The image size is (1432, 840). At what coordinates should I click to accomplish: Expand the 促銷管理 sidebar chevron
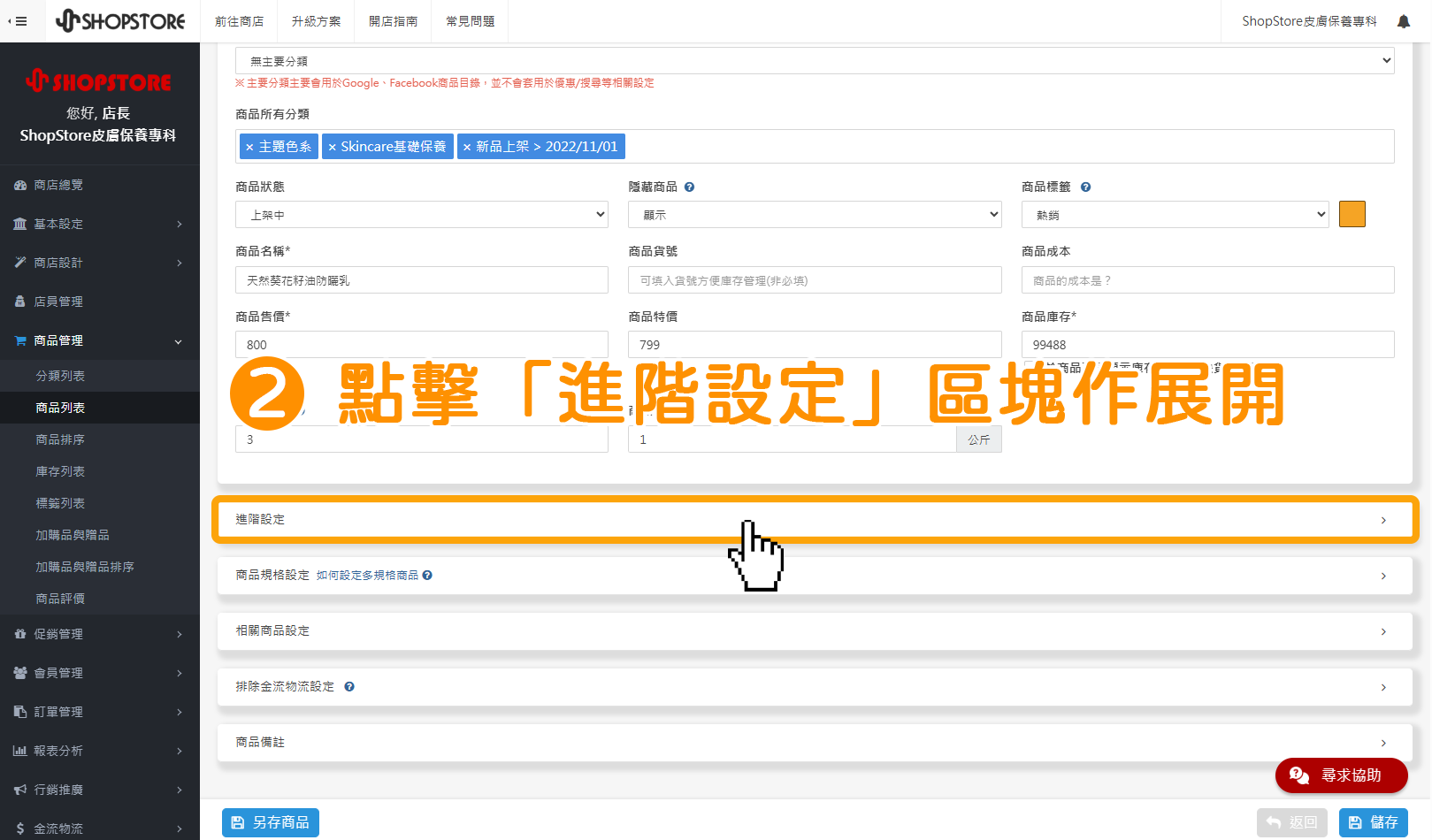click(x=179, y=634)
